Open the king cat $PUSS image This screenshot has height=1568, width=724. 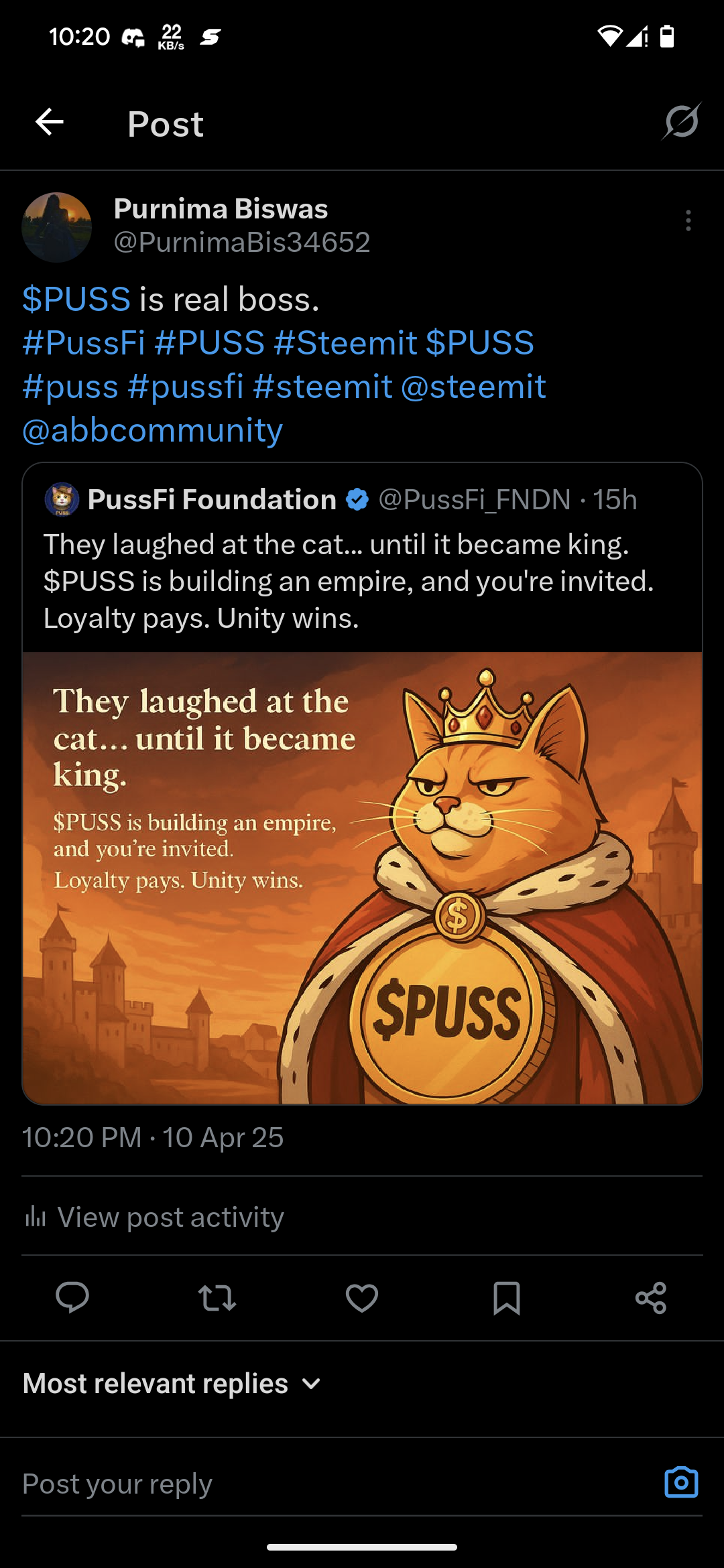tap(362, 878)
